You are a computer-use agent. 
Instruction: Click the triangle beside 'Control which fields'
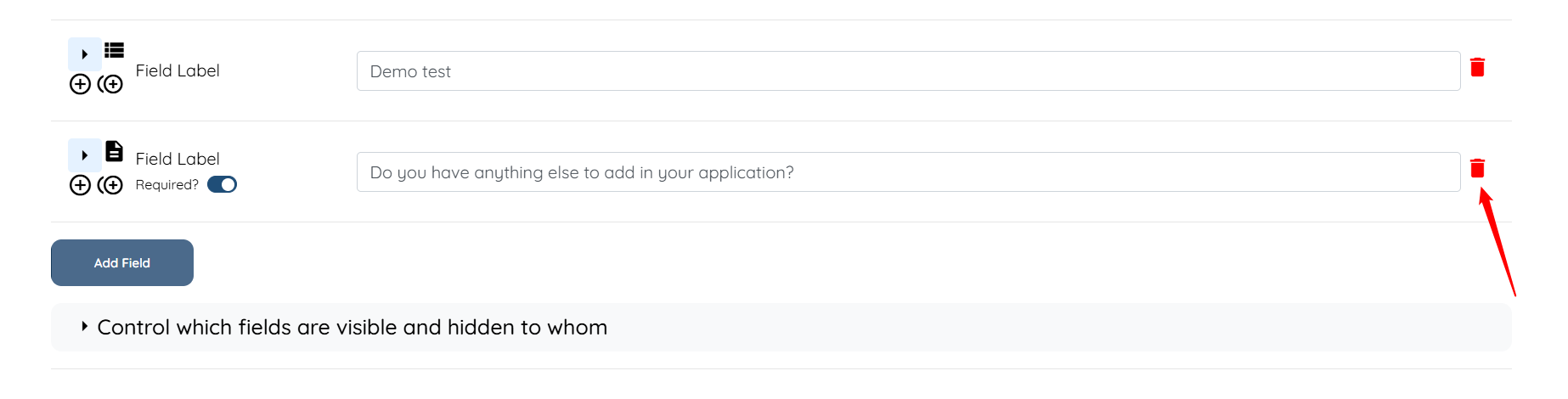point(84,326)
